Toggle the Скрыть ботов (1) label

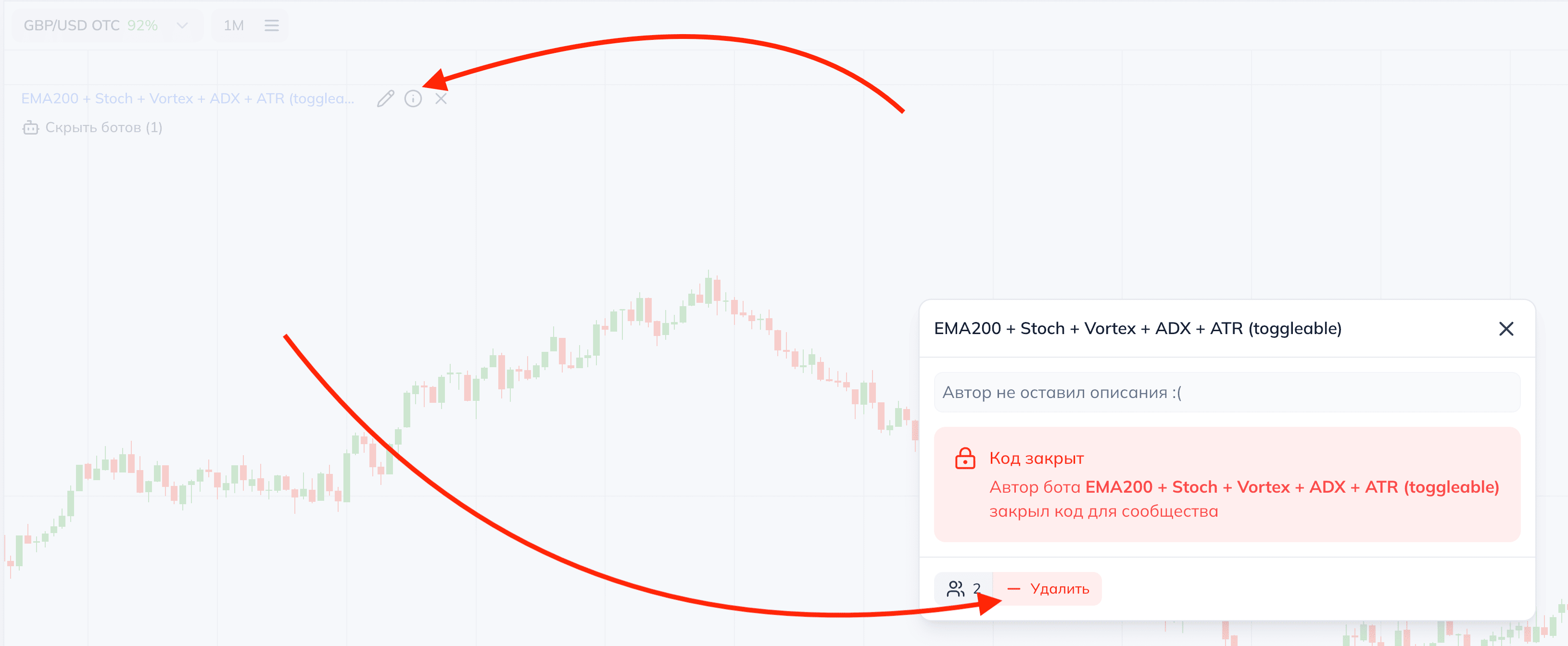[x=103, y=128]
